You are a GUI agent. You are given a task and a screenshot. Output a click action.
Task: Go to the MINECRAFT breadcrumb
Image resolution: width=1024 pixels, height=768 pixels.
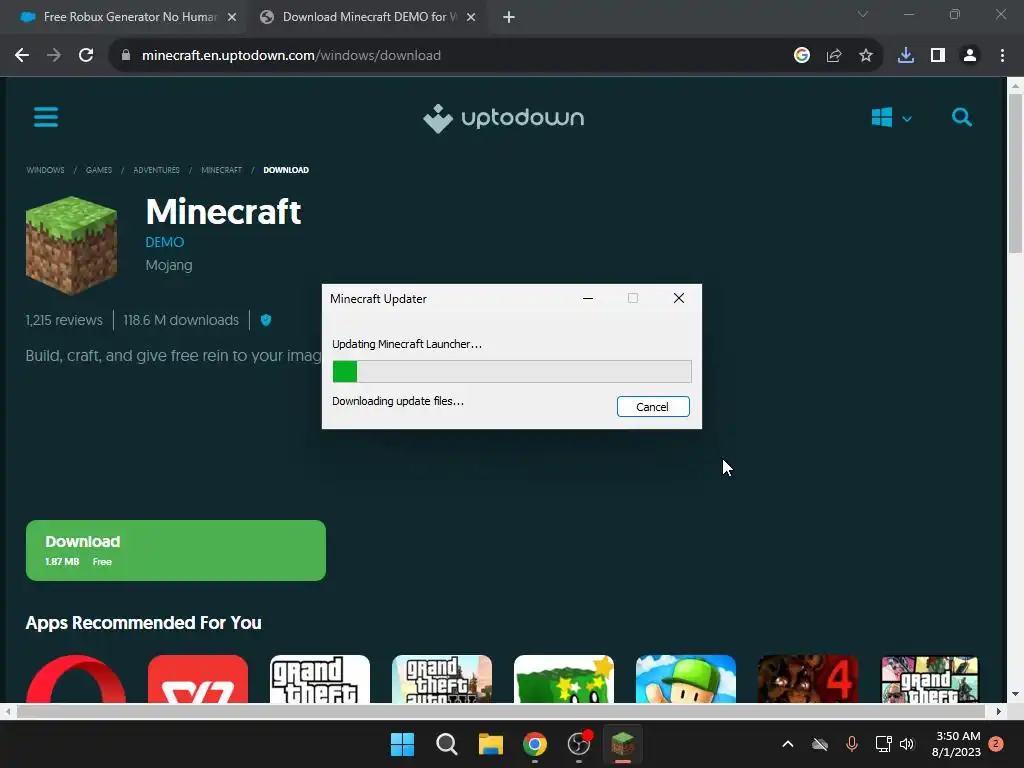pyautogui.click(x=221, y=170)
